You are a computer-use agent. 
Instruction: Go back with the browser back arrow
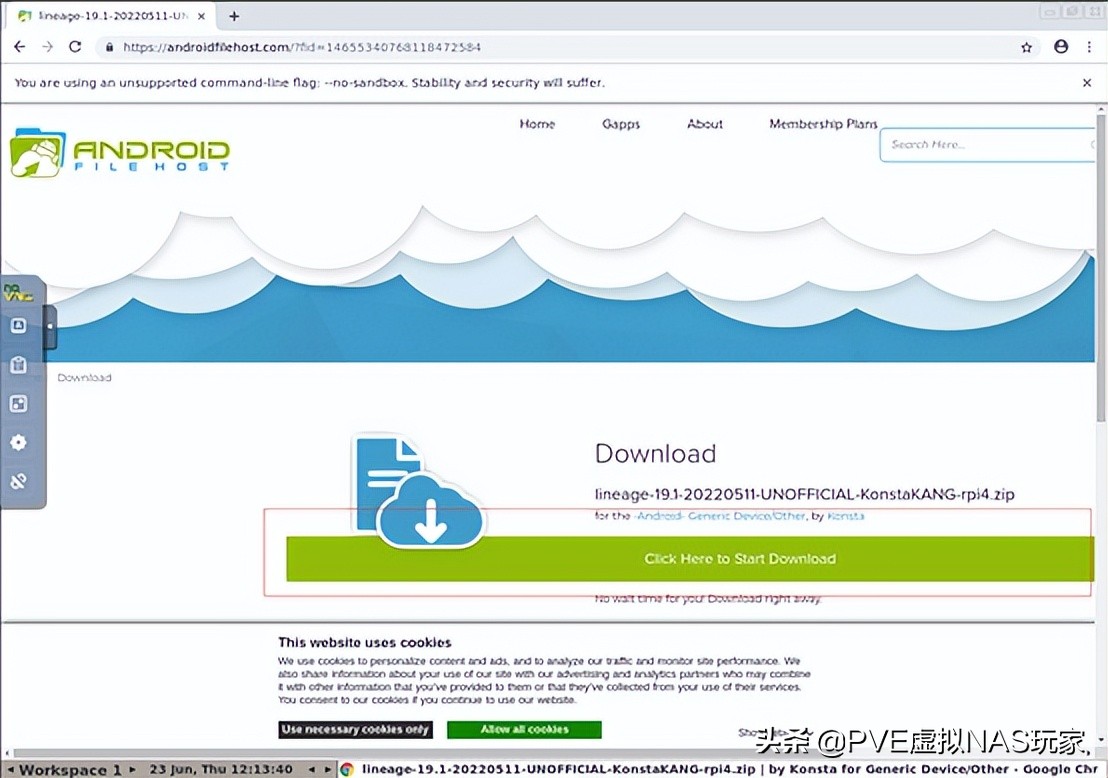coord(20,47)
